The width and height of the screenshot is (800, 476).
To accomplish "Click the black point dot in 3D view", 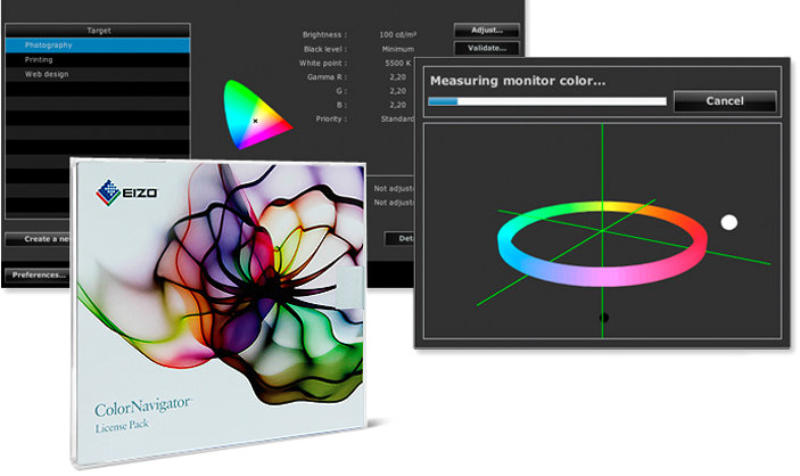I will (x=604, y=318).
